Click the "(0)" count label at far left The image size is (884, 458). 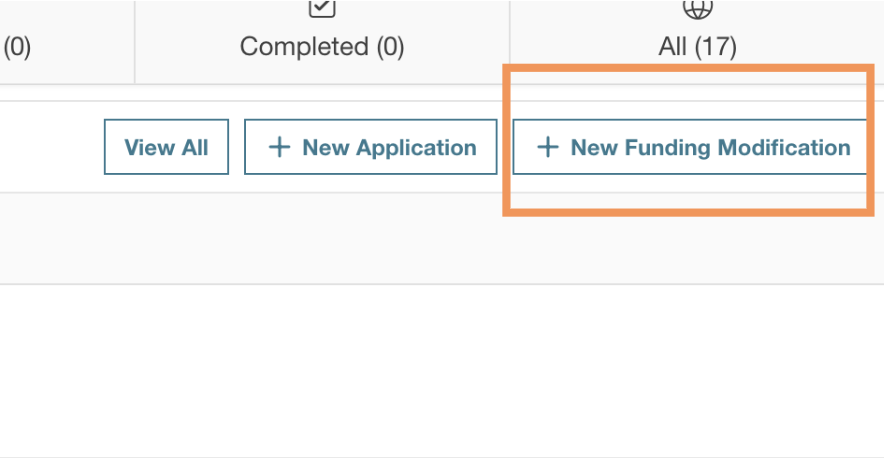point(17,47)
